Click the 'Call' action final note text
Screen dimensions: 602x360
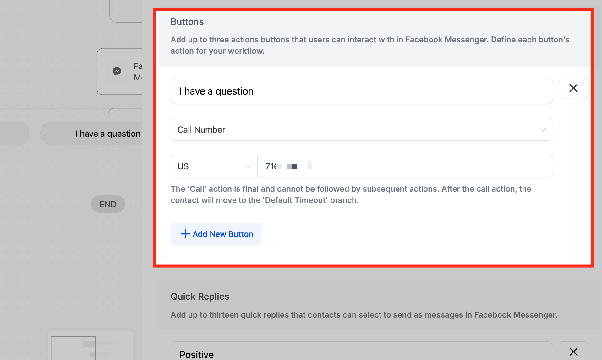(351, 195)
